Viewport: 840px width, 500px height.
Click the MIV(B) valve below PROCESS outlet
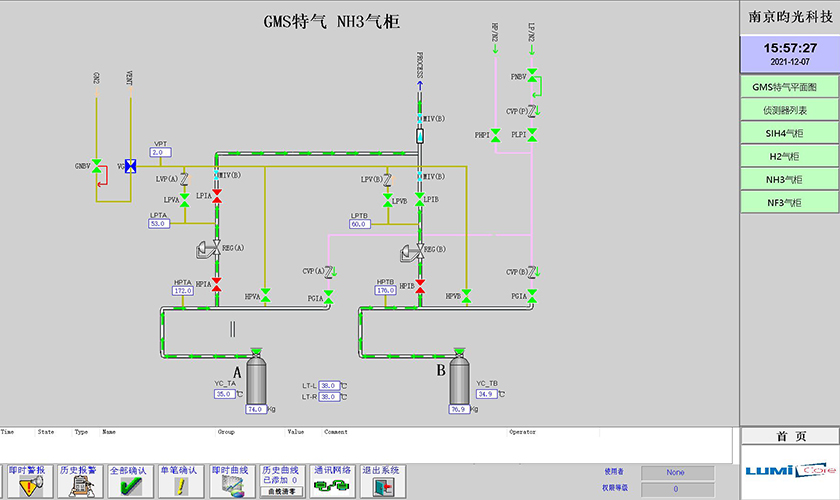(420, 118)
